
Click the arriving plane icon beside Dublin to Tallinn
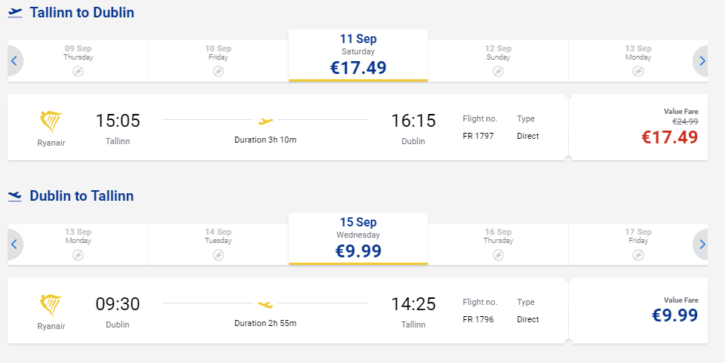(x=15, y=197)
